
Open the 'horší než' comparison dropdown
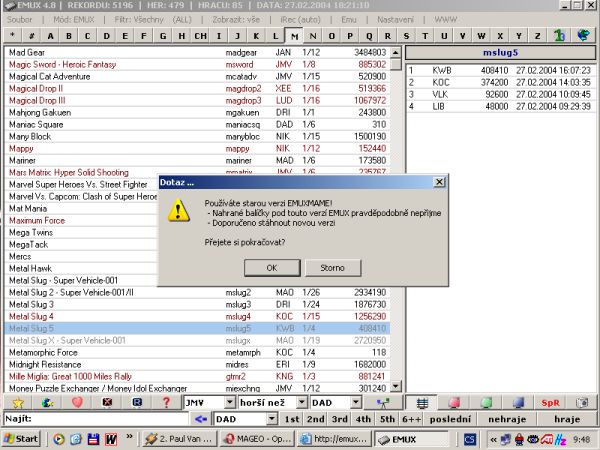[x=302, y=403]
